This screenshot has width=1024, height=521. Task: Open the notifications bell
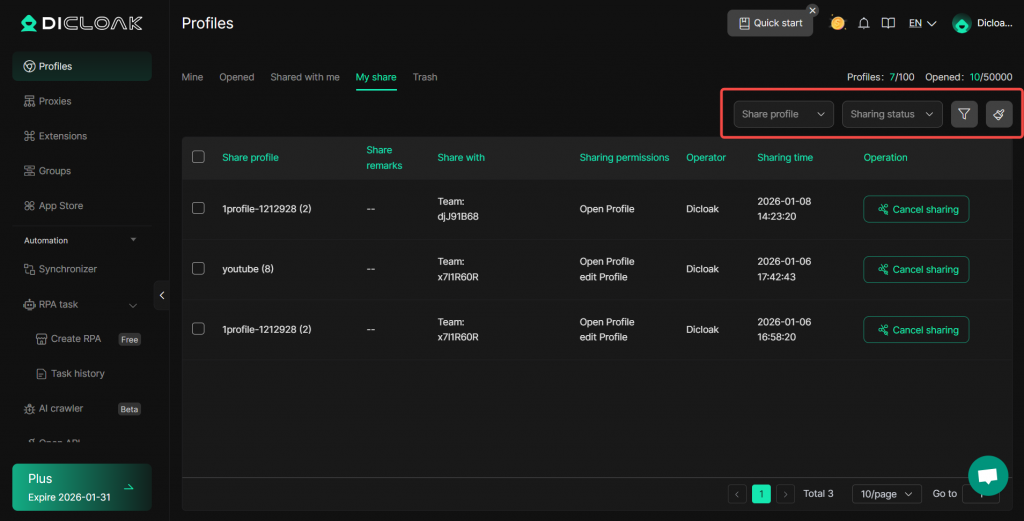(864, 23)
